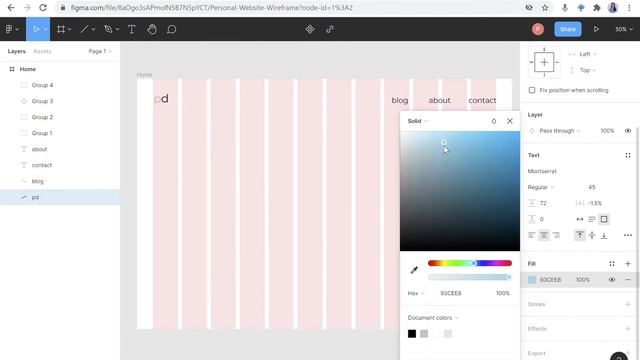Align text right

pyautogui.click(x=556, y=235)
